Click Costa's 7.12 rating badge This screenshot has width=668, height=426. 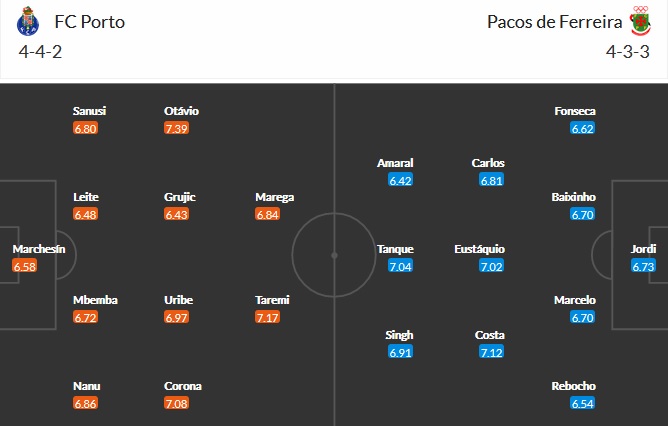[489, 353]
